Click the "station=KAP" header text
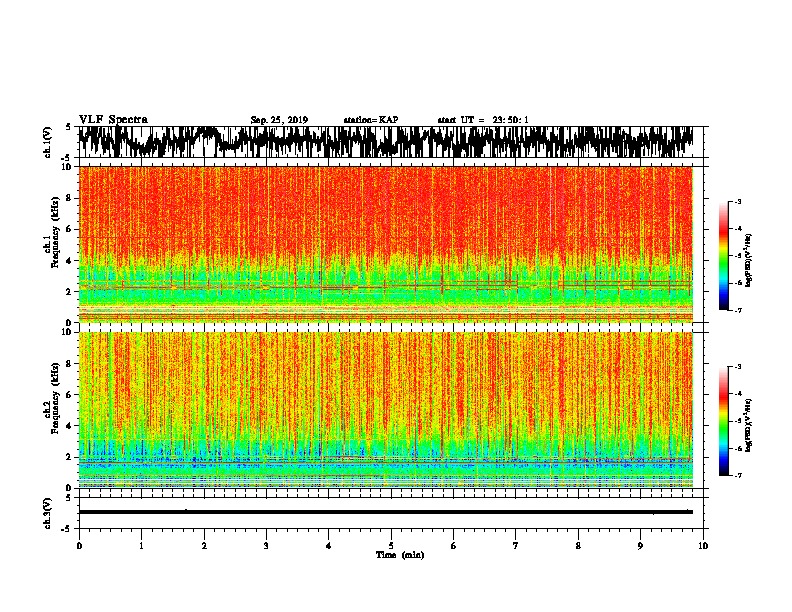The image size is (792, 612). (371, 120)
